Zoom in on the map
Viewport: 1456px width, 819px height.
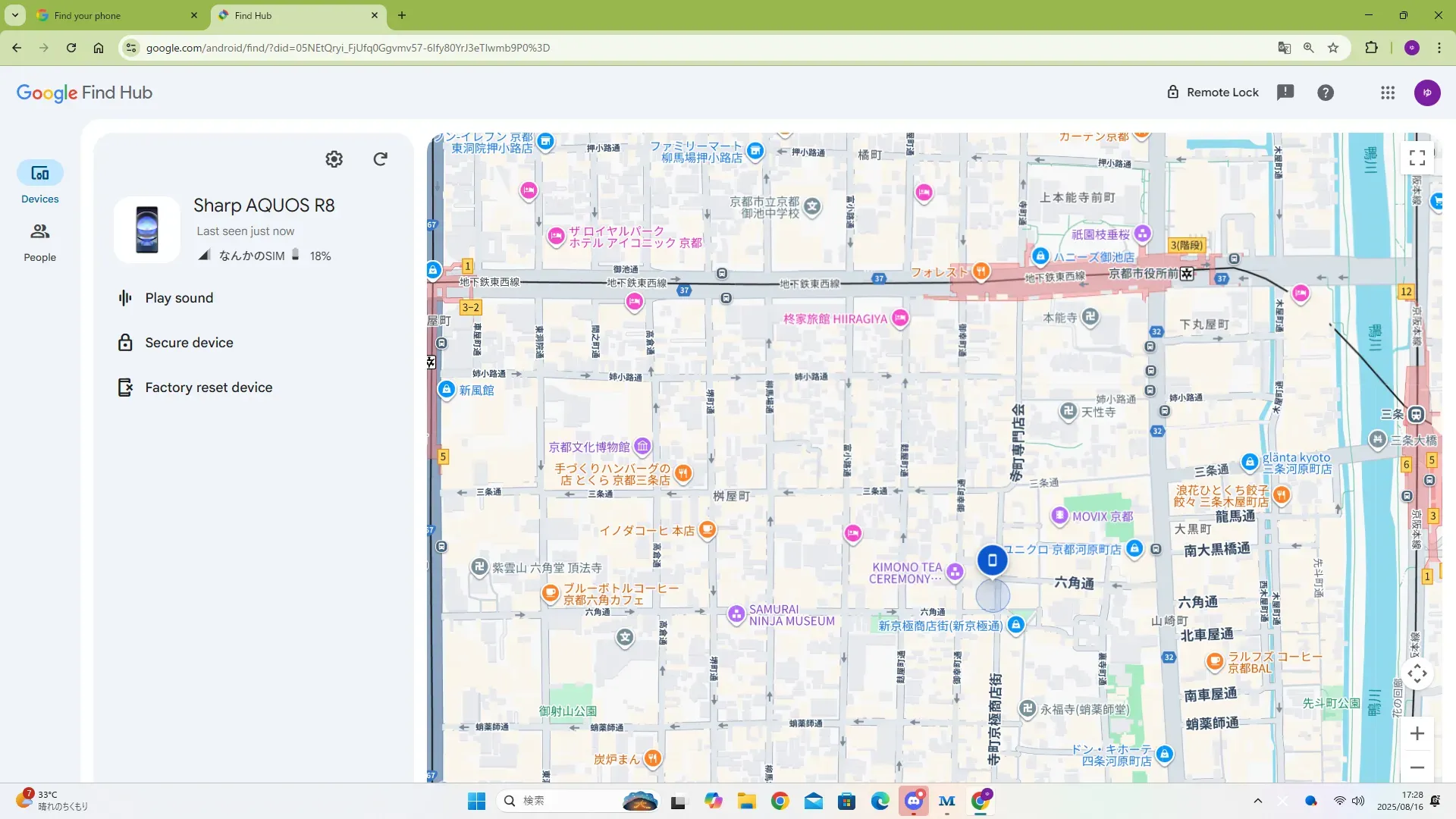click(1417, 733)
